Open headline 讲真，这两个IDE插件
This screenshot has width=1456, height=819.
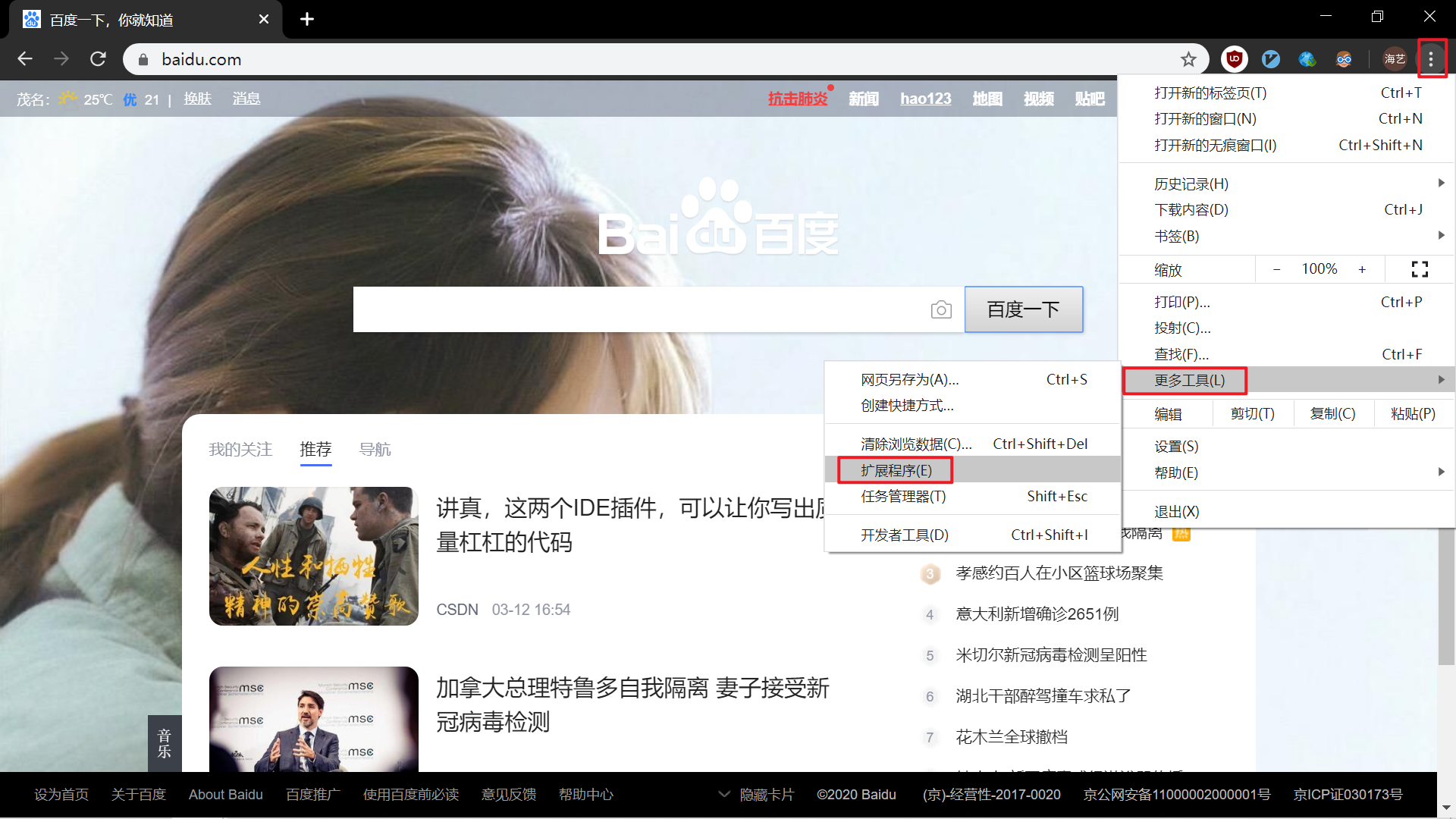point(630,525)
